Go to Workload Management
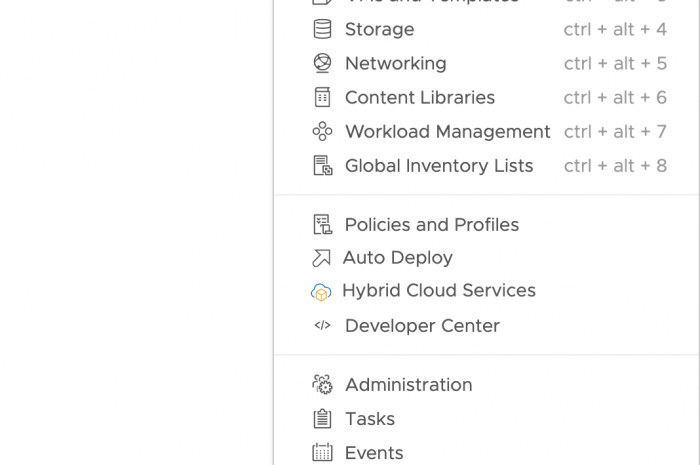 tap(447, 131)
